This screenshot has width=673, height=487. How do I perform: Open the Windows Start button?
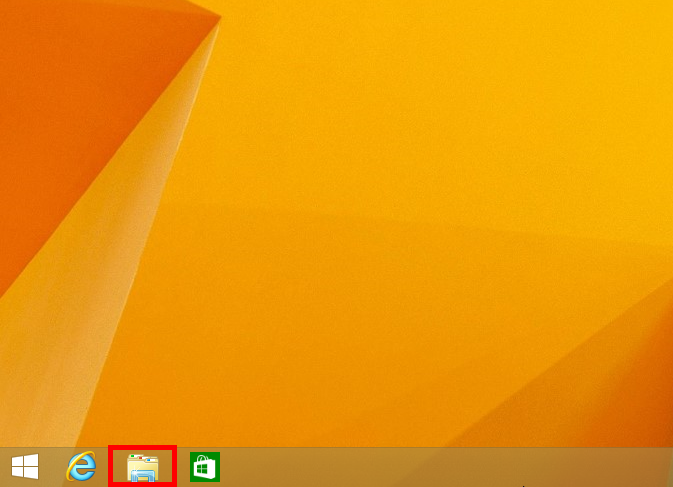point(25,466)
